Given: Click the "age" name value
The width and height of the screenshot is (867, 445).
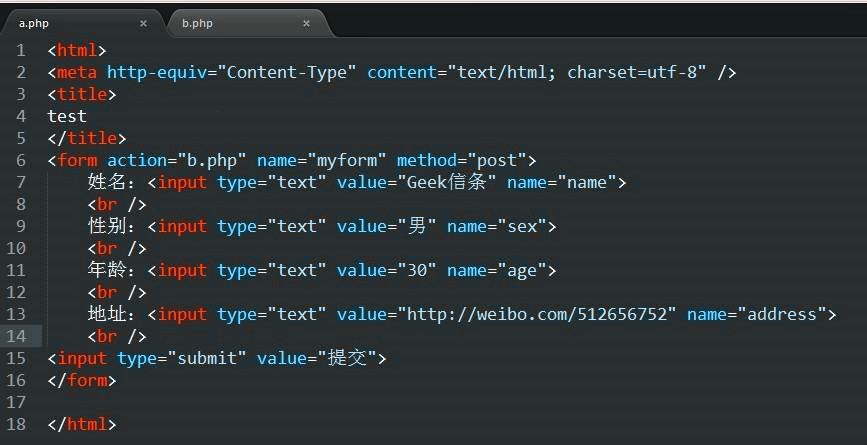Looking at the screenshot, I should (x=522, y=270).
